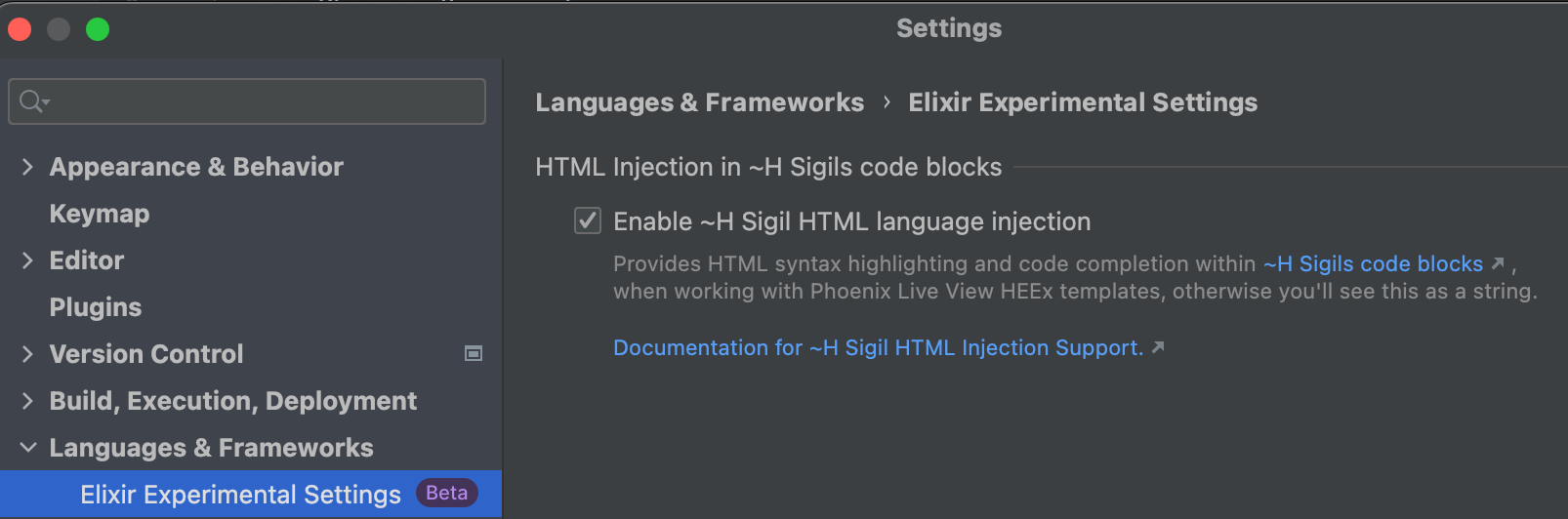
Task: Expand Build, Execution, Deployment chevron
Action: tap(27, 401)
